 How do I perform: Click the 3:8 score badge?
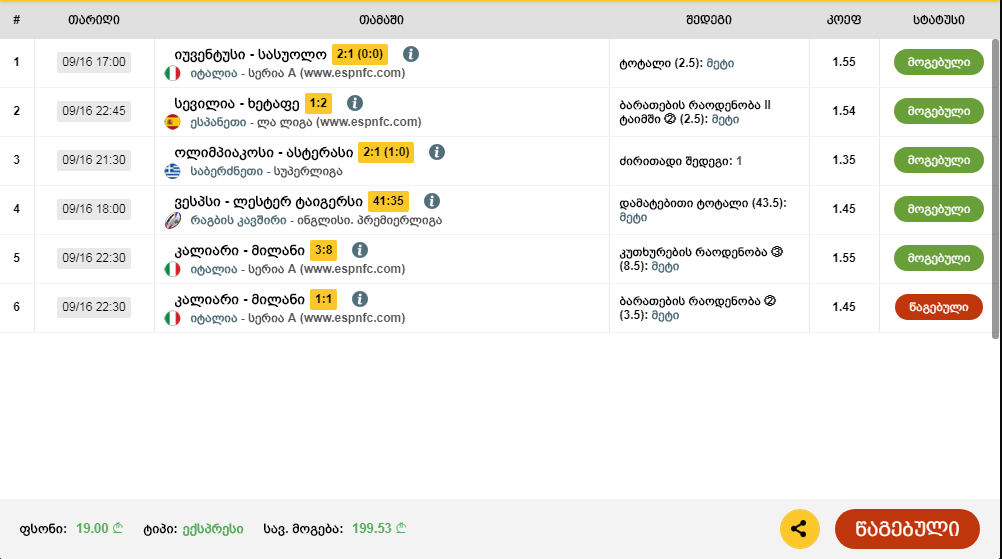323,250
